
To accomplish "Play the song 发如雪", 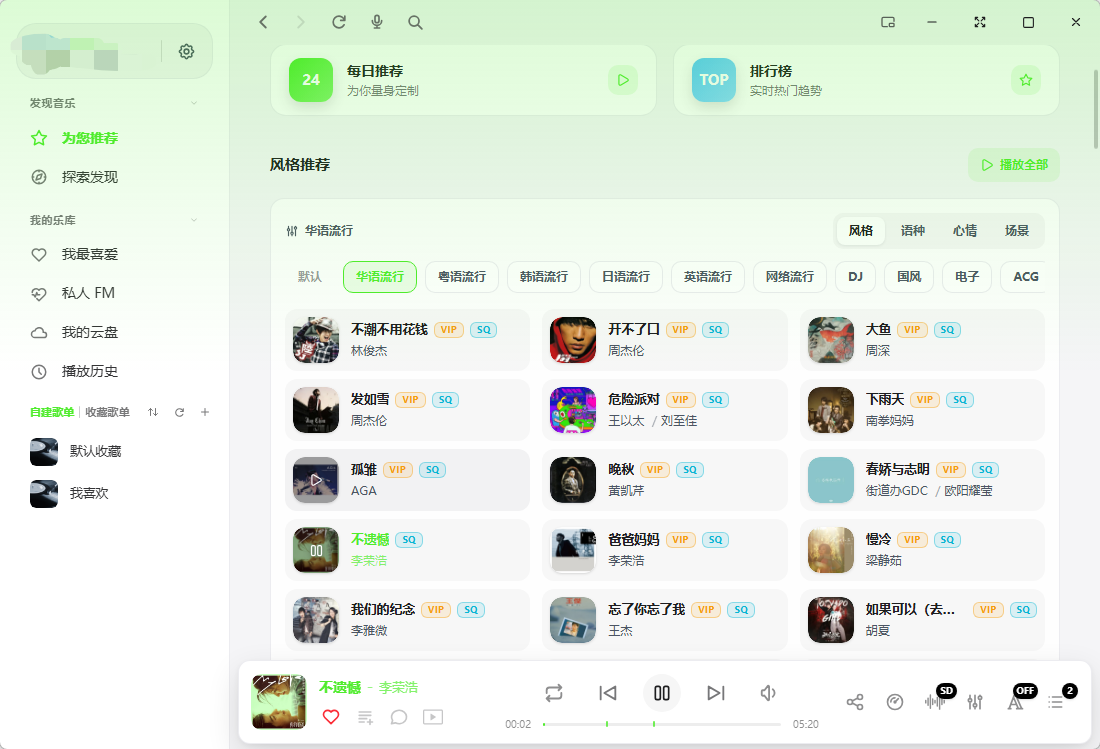I will [407, 410].
